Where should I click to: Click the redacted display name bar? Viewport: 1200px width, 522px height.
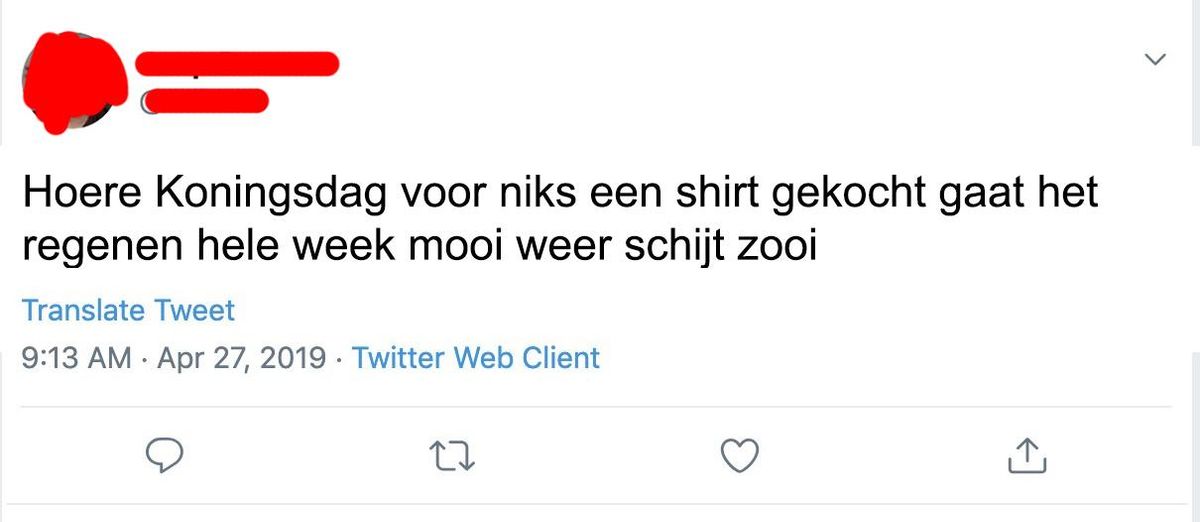pos(238,62)
